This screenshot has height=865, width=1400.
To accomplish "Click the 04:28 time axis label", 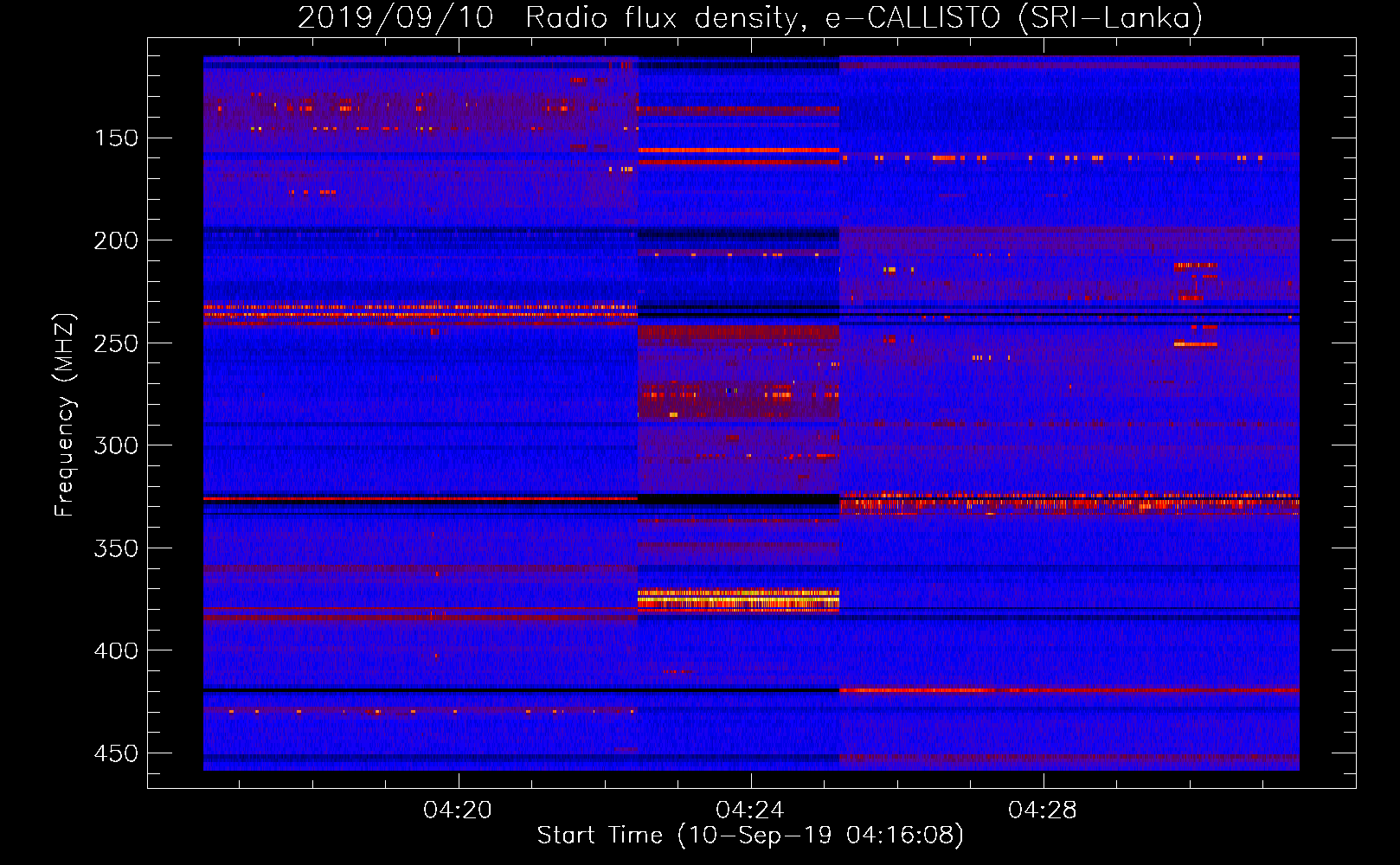I will click(x=1043, y=810).
